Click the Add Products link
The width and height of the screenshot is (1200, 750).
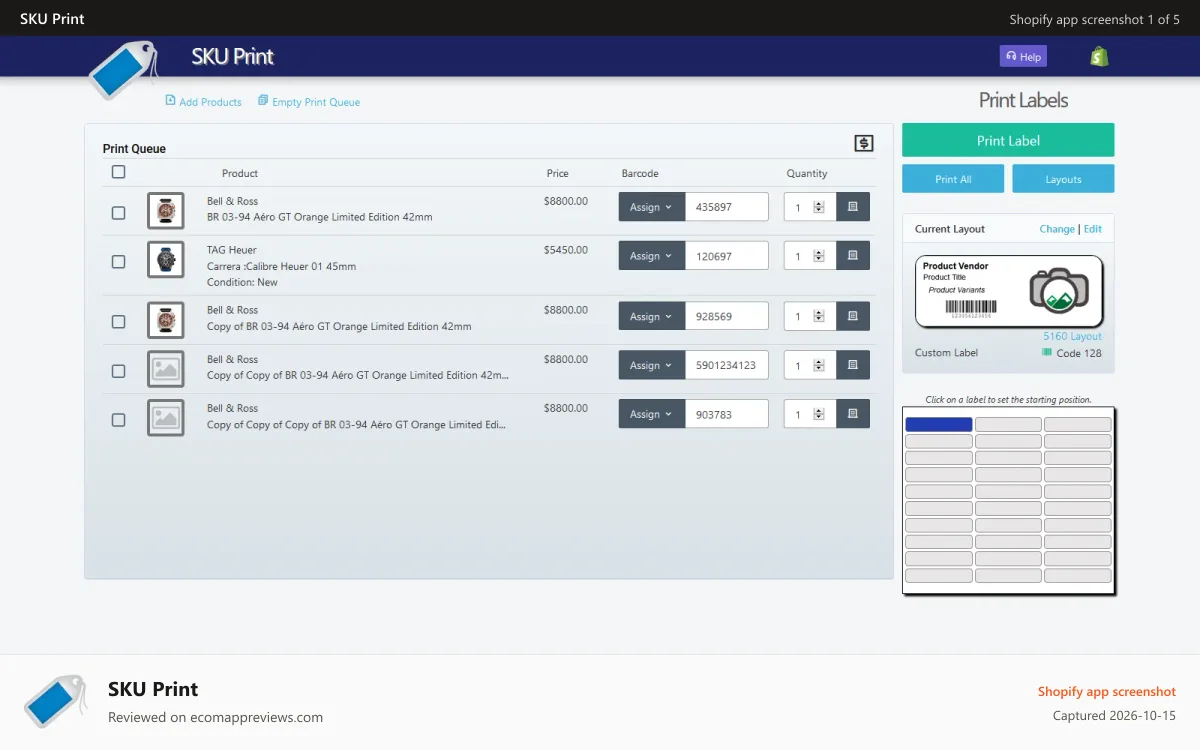point(203,102)
